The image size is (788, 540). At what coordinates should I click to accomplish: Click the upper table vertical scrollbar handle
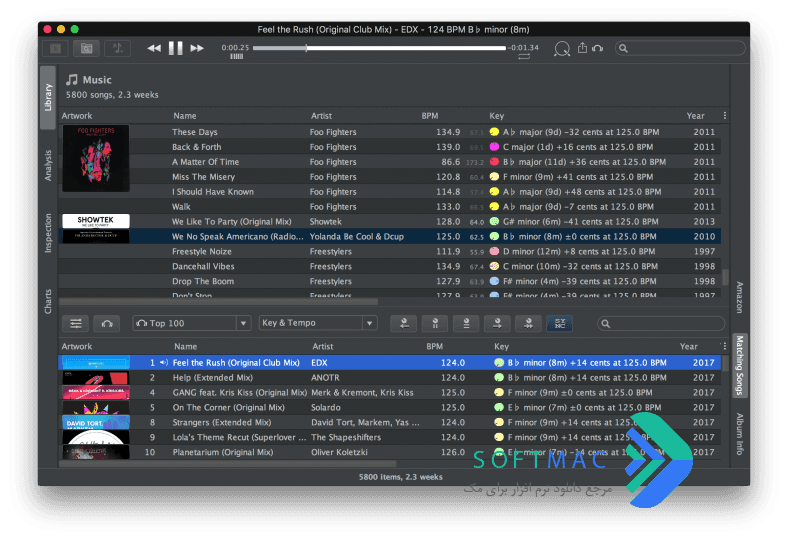tap(725, 277)
